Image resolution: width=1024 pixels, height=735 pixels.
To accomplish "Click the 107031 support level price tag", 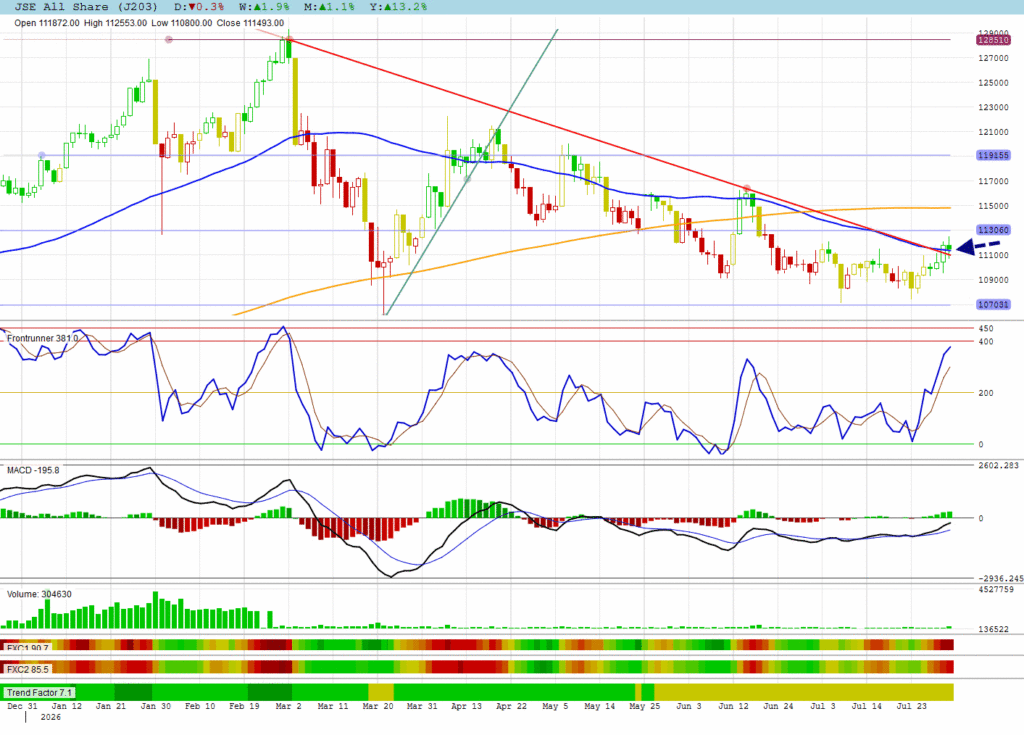I will [x=993, y=304].
